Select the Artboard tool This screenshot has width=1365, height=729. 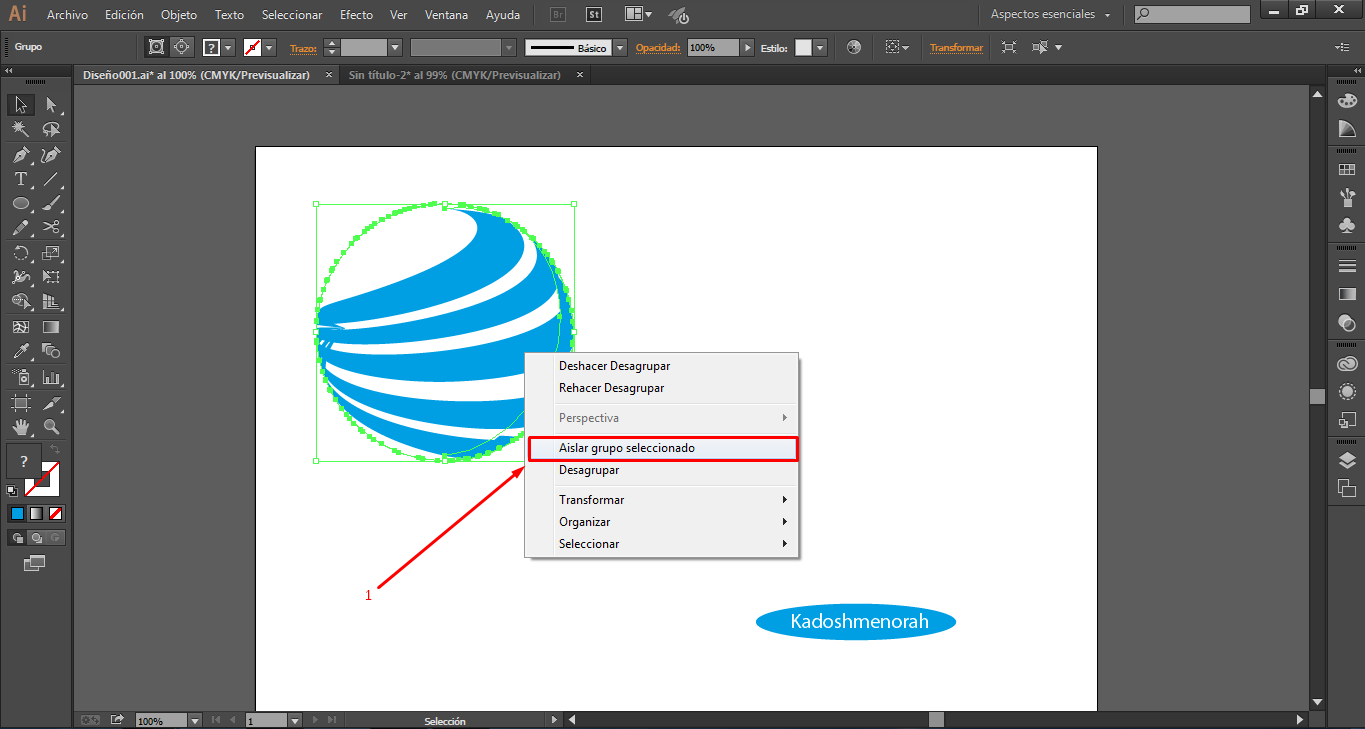(x=20, y=403)
